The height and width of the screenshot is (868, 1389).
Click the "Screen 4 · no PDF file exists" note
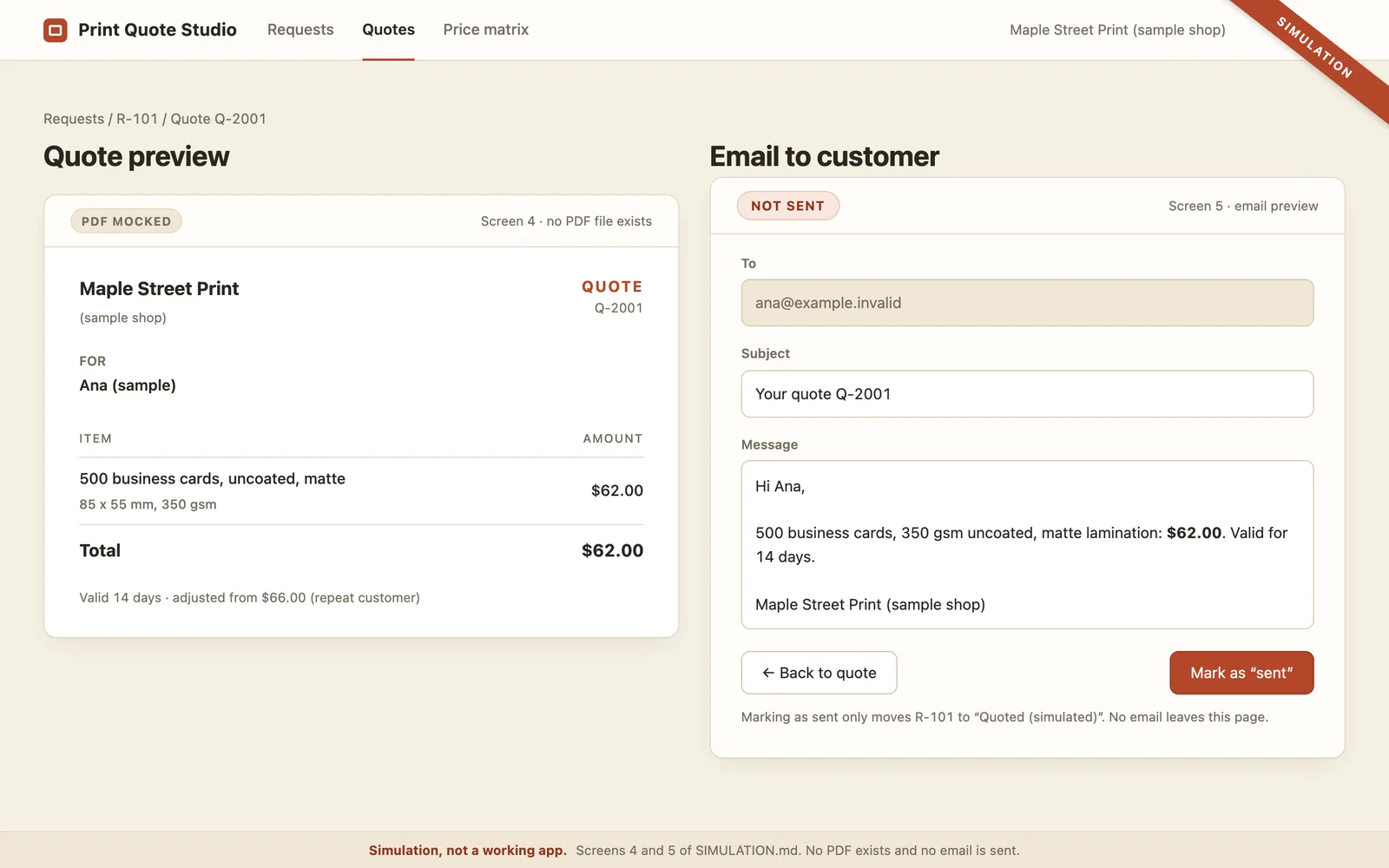pos(566,221)
